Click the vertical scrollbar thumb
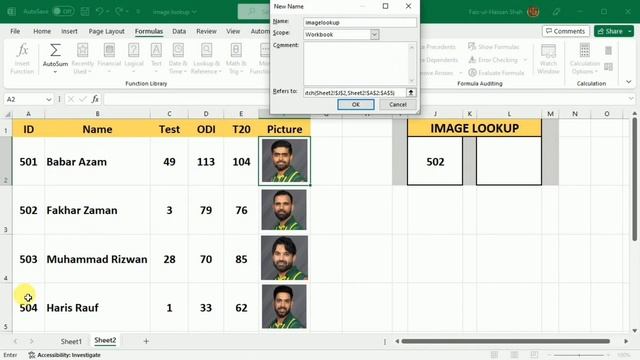 coord(634,179)
